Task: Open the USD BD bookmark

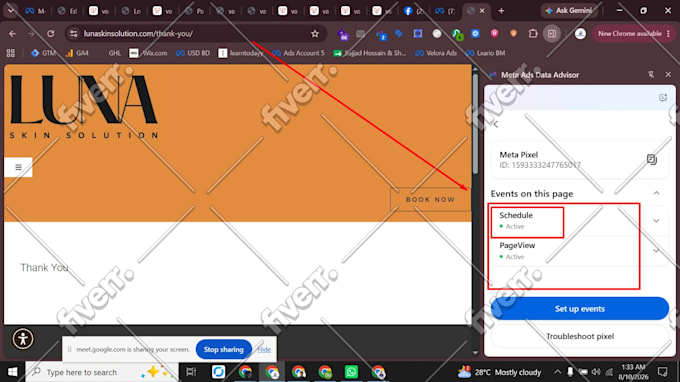Action: coord(193,53)
